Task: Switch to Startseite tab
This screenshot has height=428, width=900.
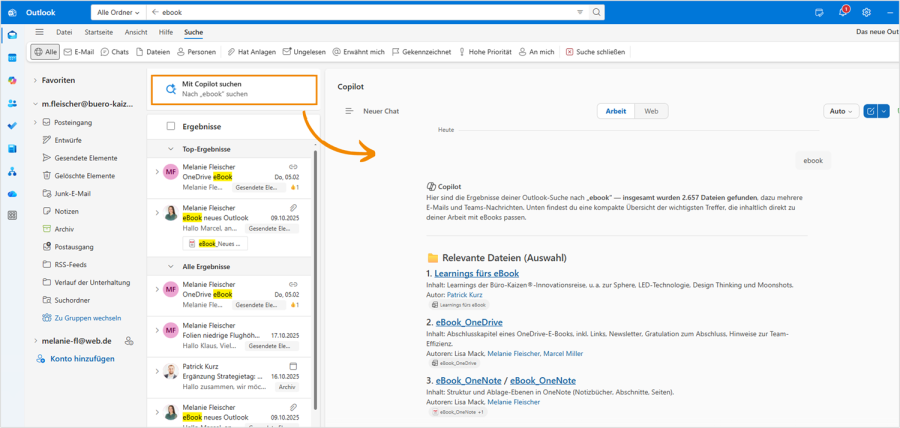Action: click(x=98, y=32)
